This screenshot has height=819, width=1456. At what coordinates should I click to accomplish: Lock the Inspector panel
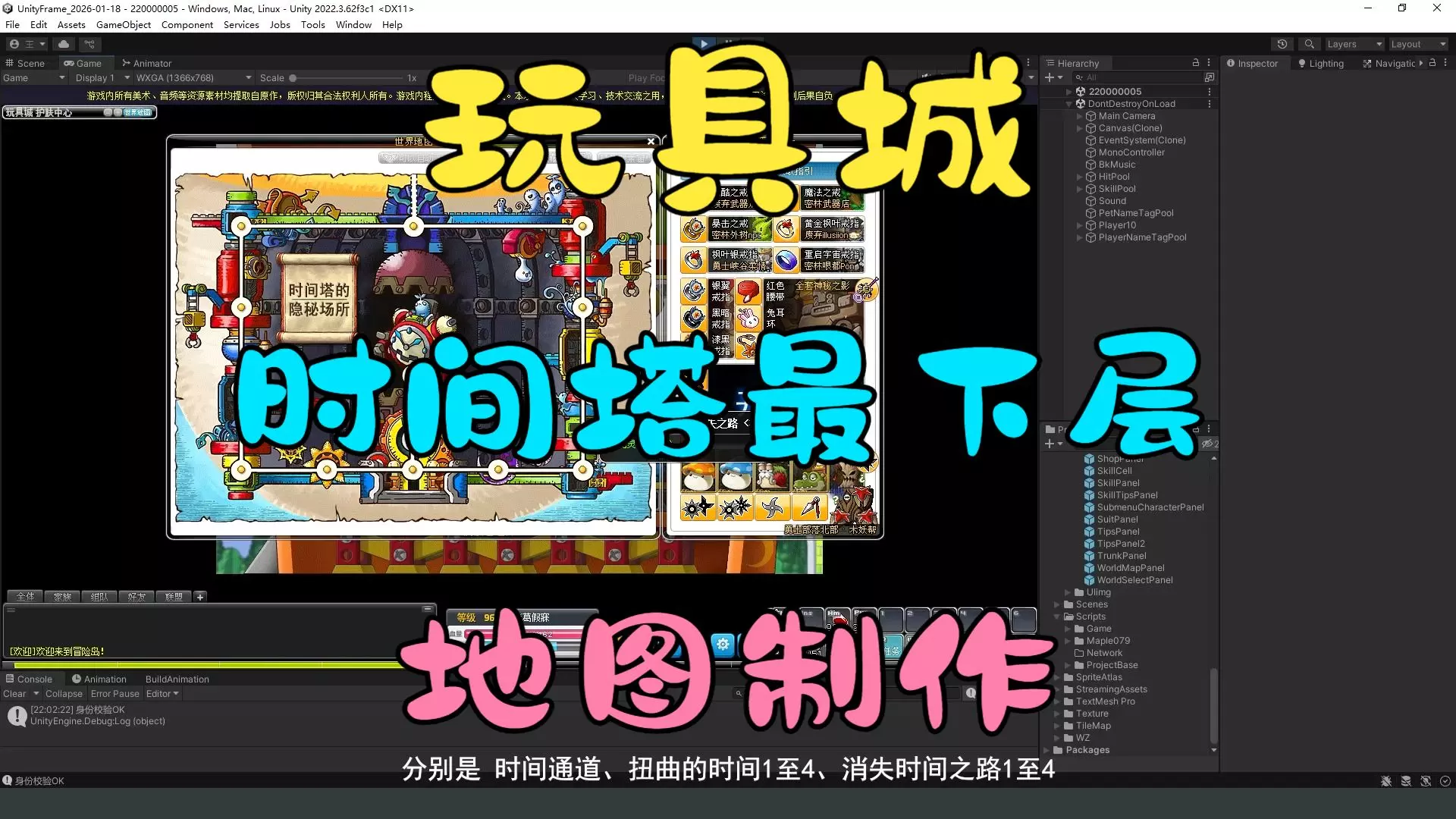(x=1432, y=63)
